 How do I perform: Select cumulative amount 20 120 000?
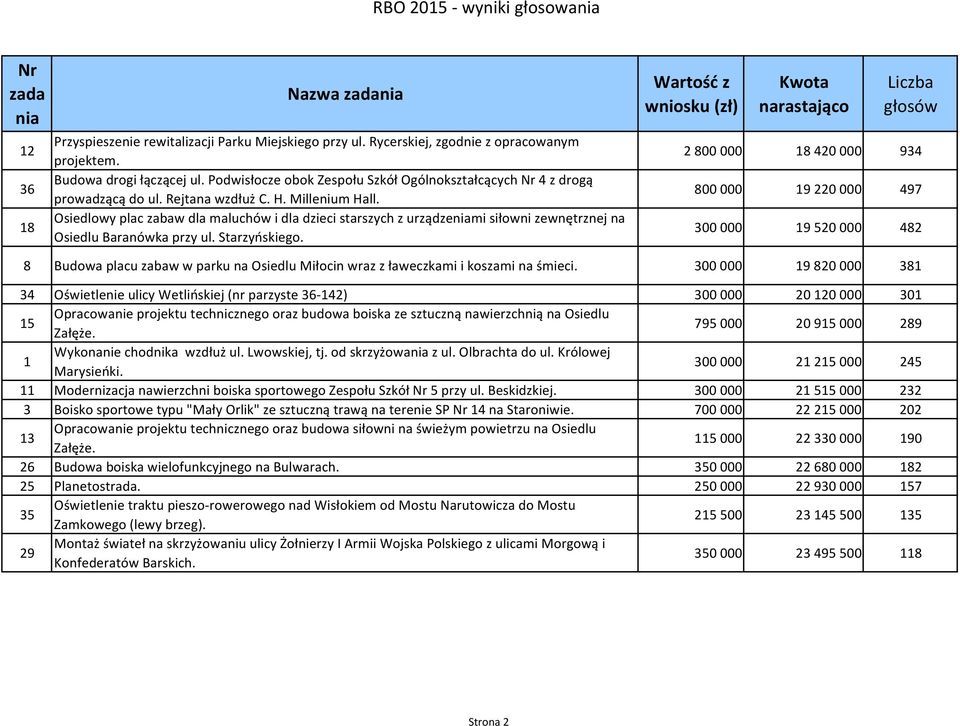pyautogui.click(x=828, y=294)
